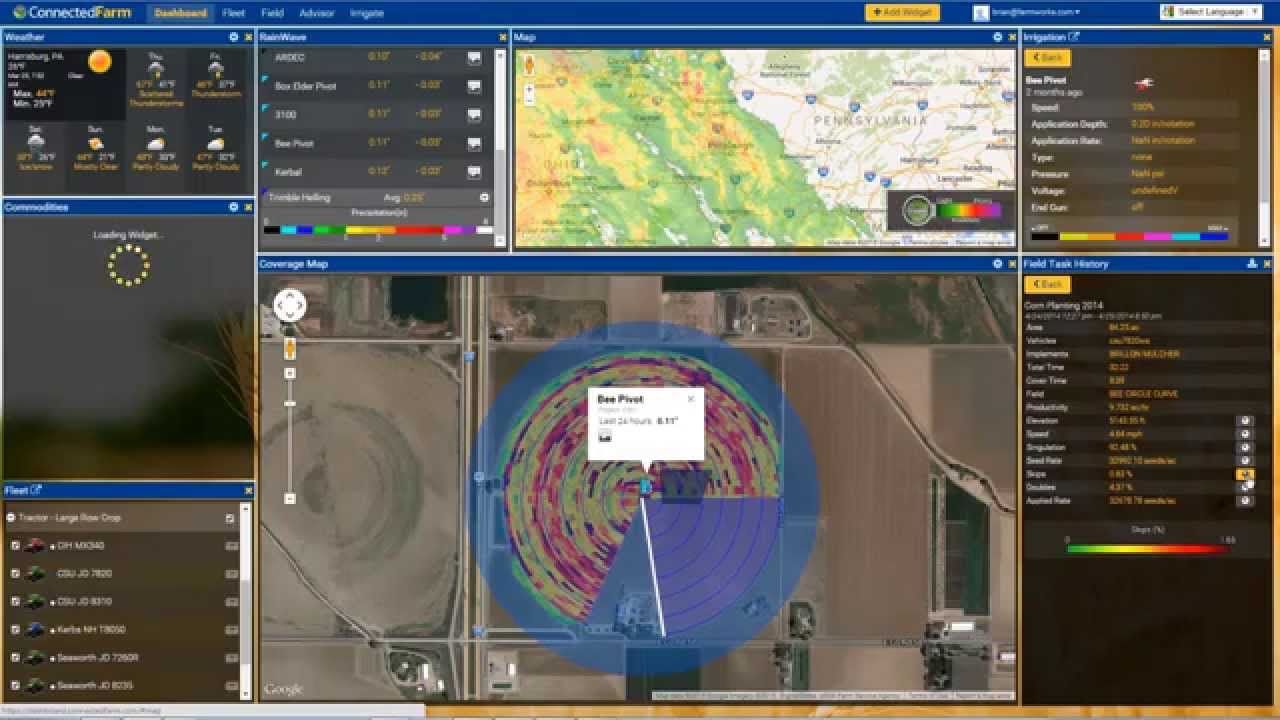Close the Bee Pivot popup
This screenshot has width=1280, height=720.
(690, 399)
